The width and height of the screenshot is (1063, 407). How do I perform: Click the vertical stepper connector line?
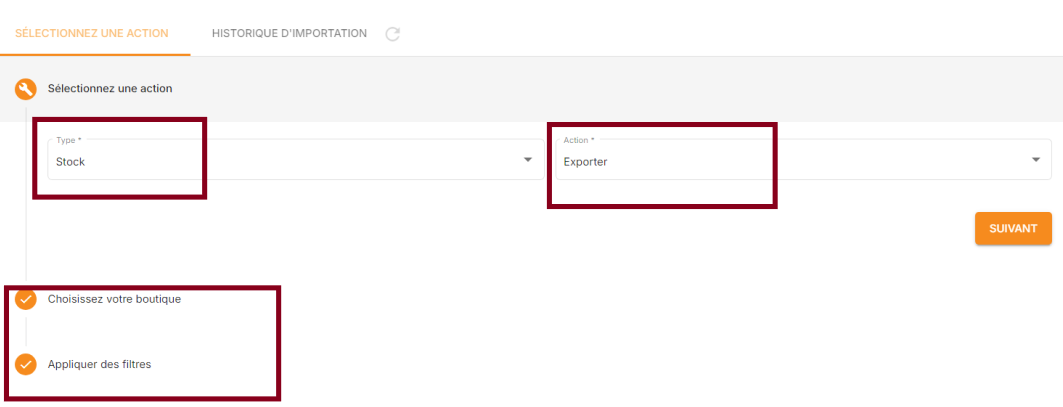pos(26,200)
